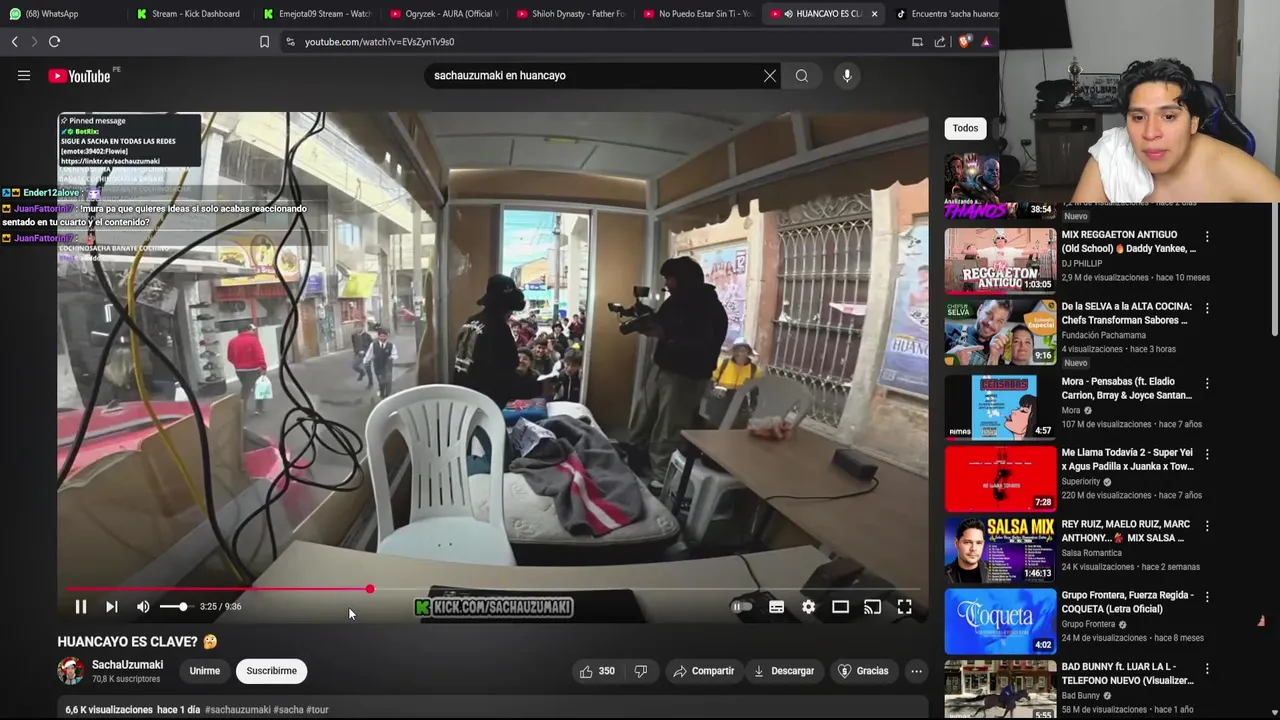Open Grupo Frontera COQUETA video
This screenshot has width=1280, height=720.
[1000, 620]
